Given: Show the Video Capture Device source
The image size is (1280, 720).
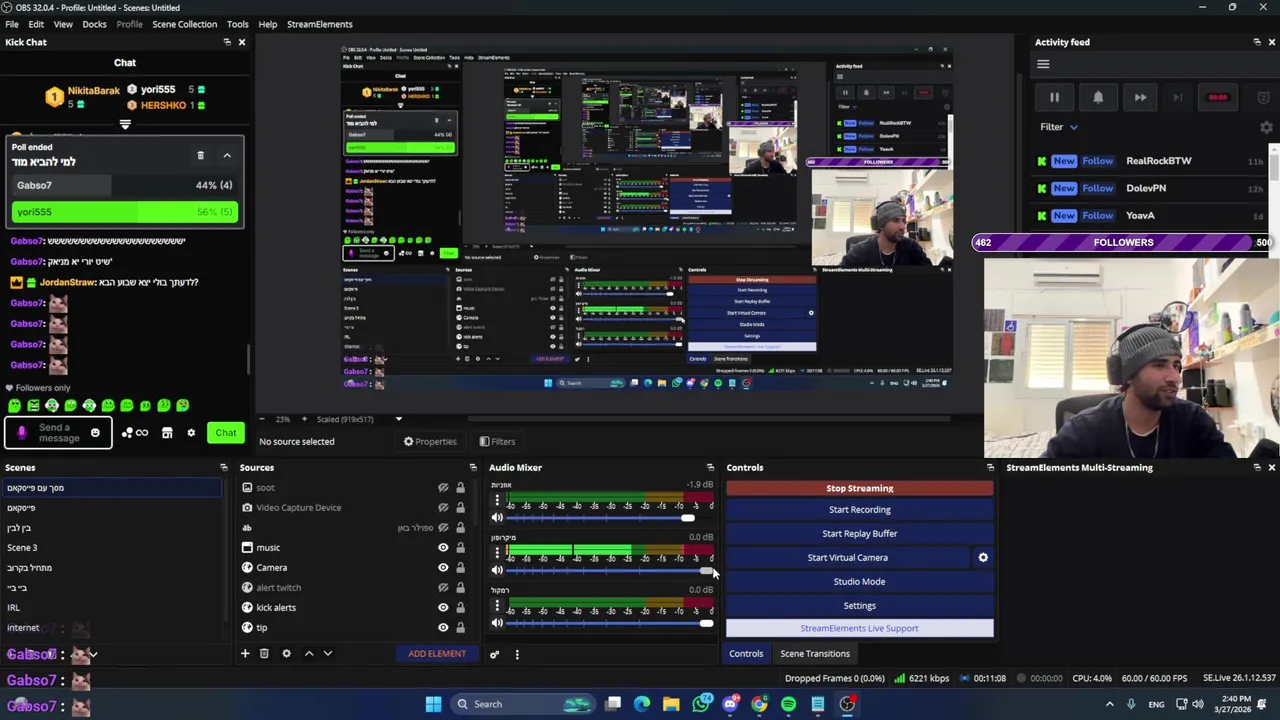Looking at the screenshot, I should click(x=443, y=507).
